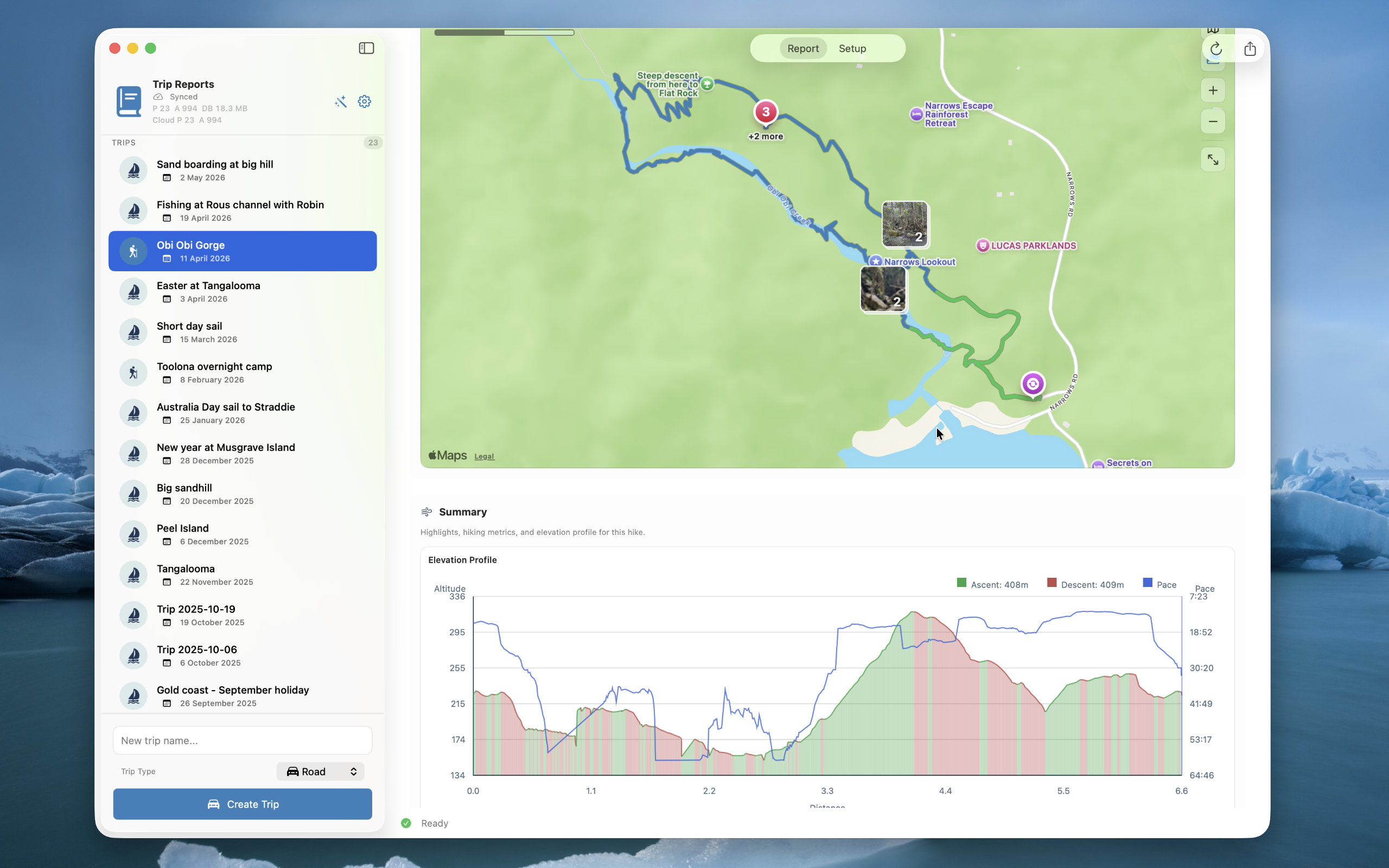1389x868 pixels.
Task: Click the Narrows Lookout star marker
Action: 875,262
